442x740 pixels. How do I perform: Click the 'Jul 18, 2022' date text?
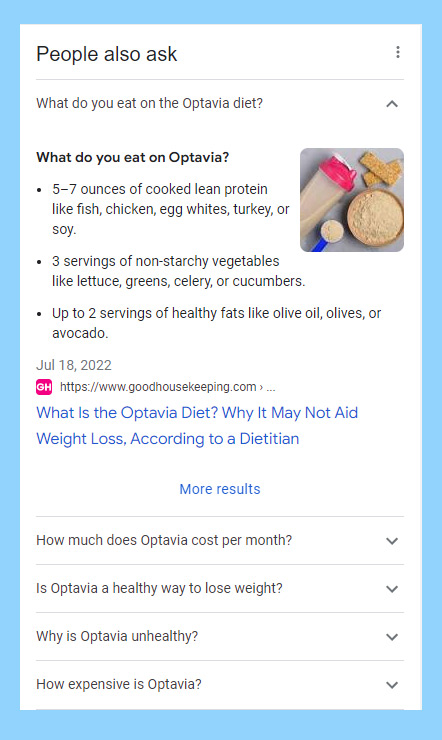(74, 365)
